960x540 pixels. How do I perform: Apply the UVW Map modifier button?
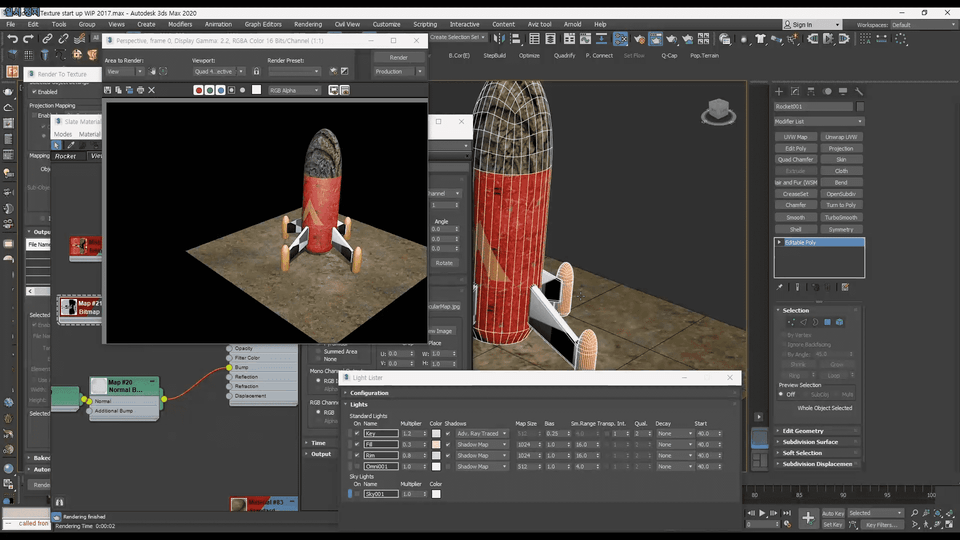[x=795, y=137]
